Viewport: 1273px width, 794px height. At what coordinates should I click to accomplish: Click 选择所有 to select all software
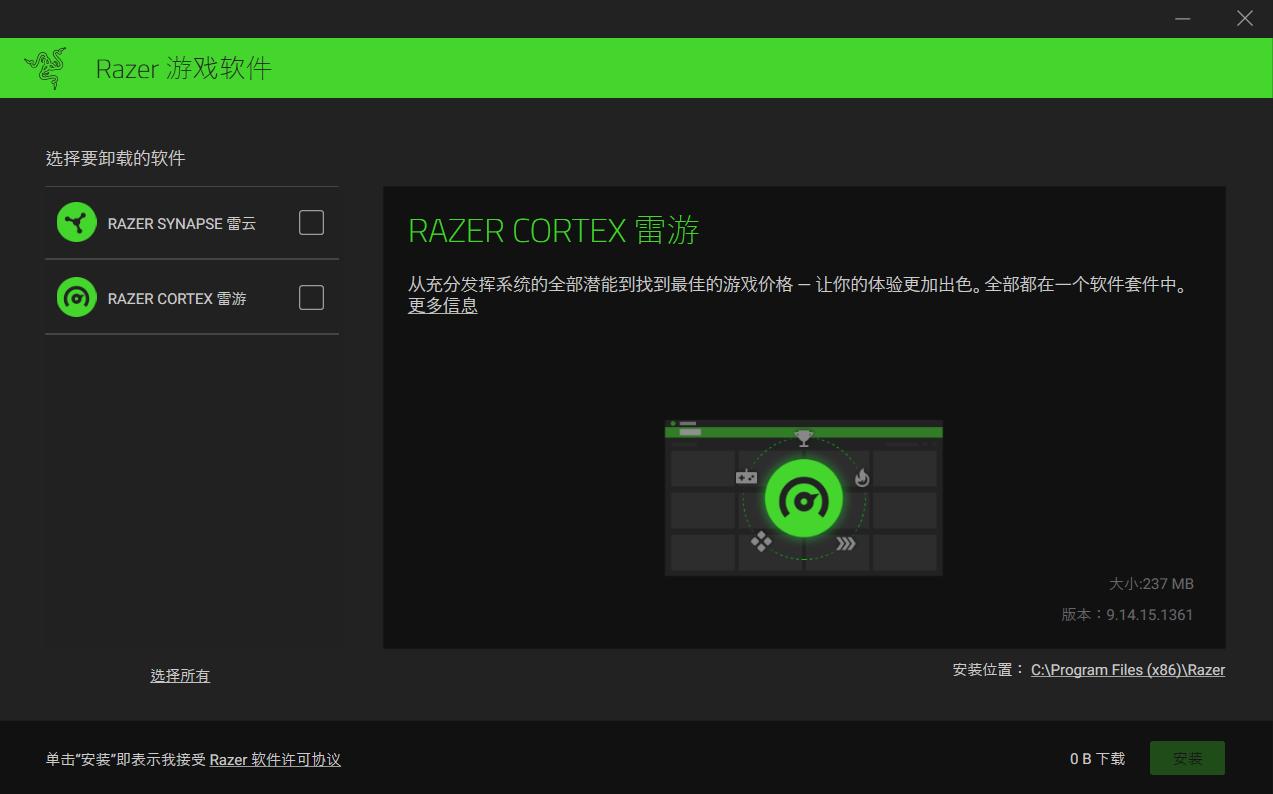pos(179,676)
